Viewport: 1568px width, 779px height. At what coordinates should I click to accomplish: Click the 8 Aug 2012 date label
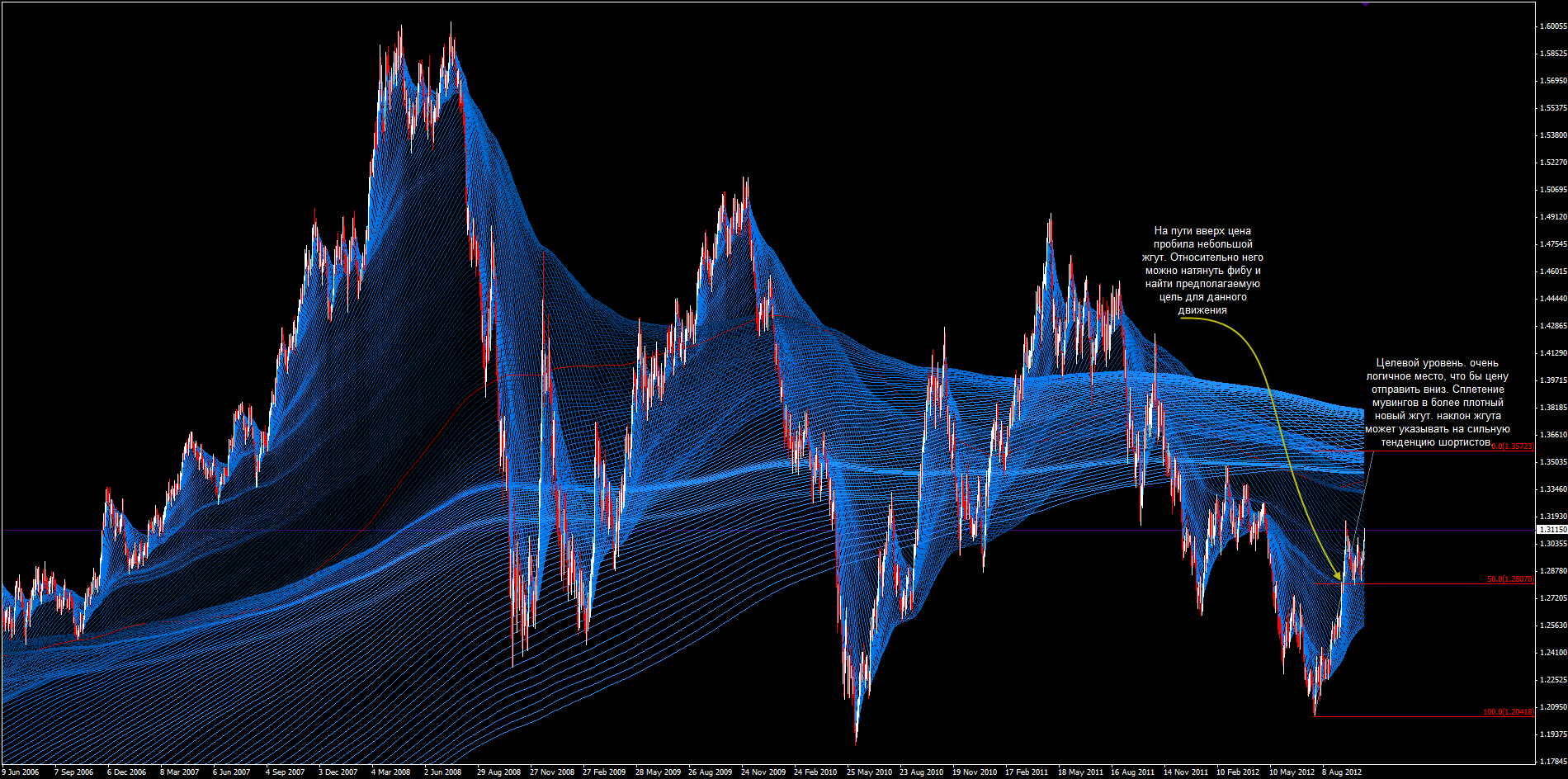pyautogui.click(x=1341, y=772)
